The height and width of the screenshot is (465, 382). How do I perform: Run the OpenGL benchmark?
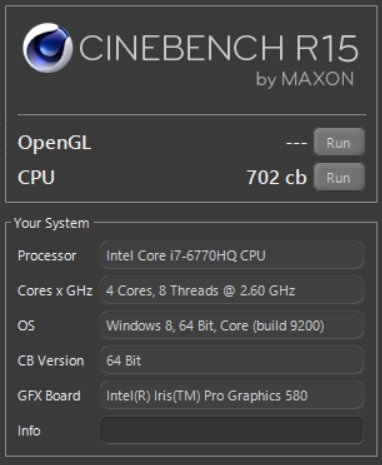tap(339, 143)
